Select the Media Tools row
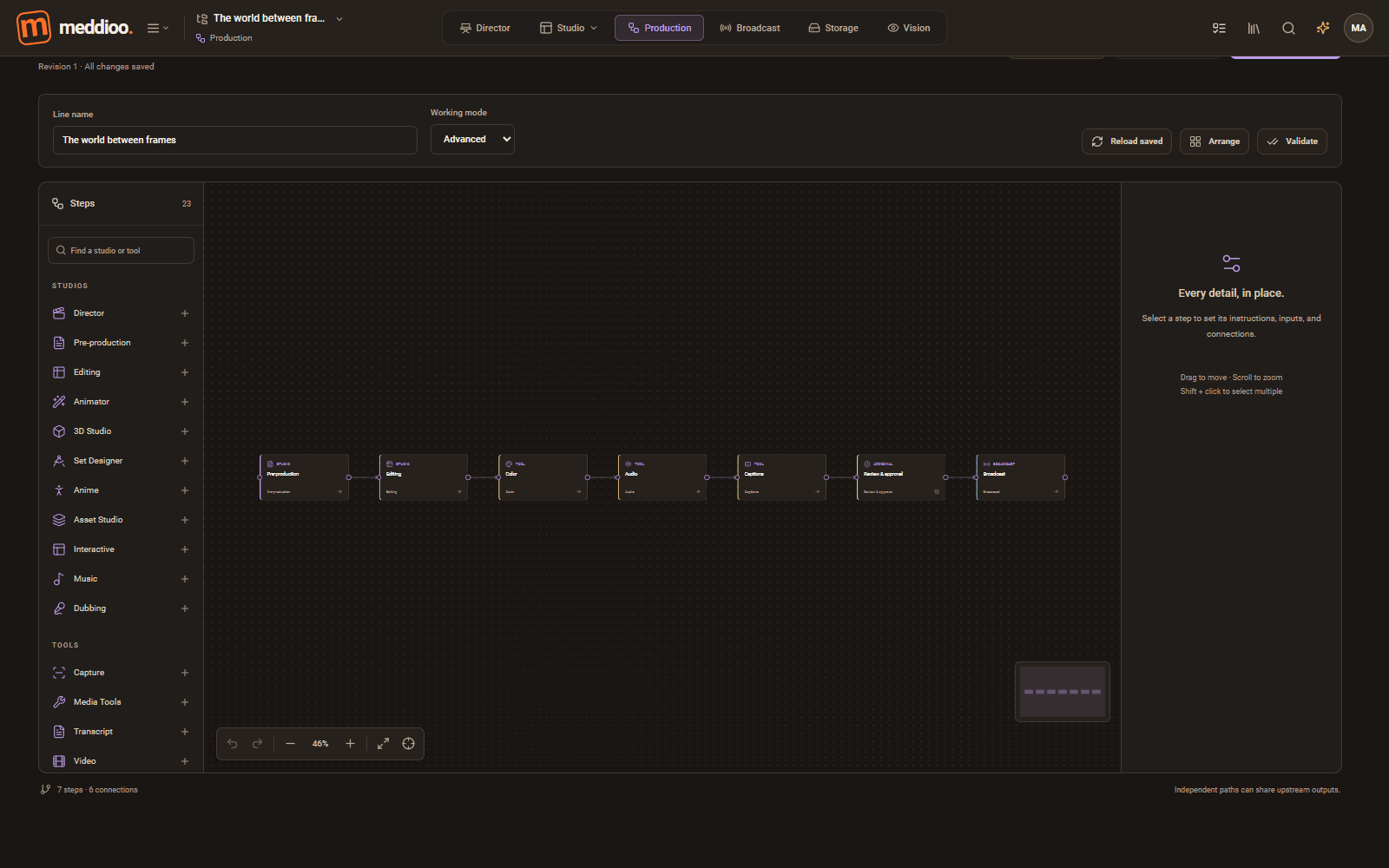This screenshot has width=1389, height=868. [x=121, y=702]
